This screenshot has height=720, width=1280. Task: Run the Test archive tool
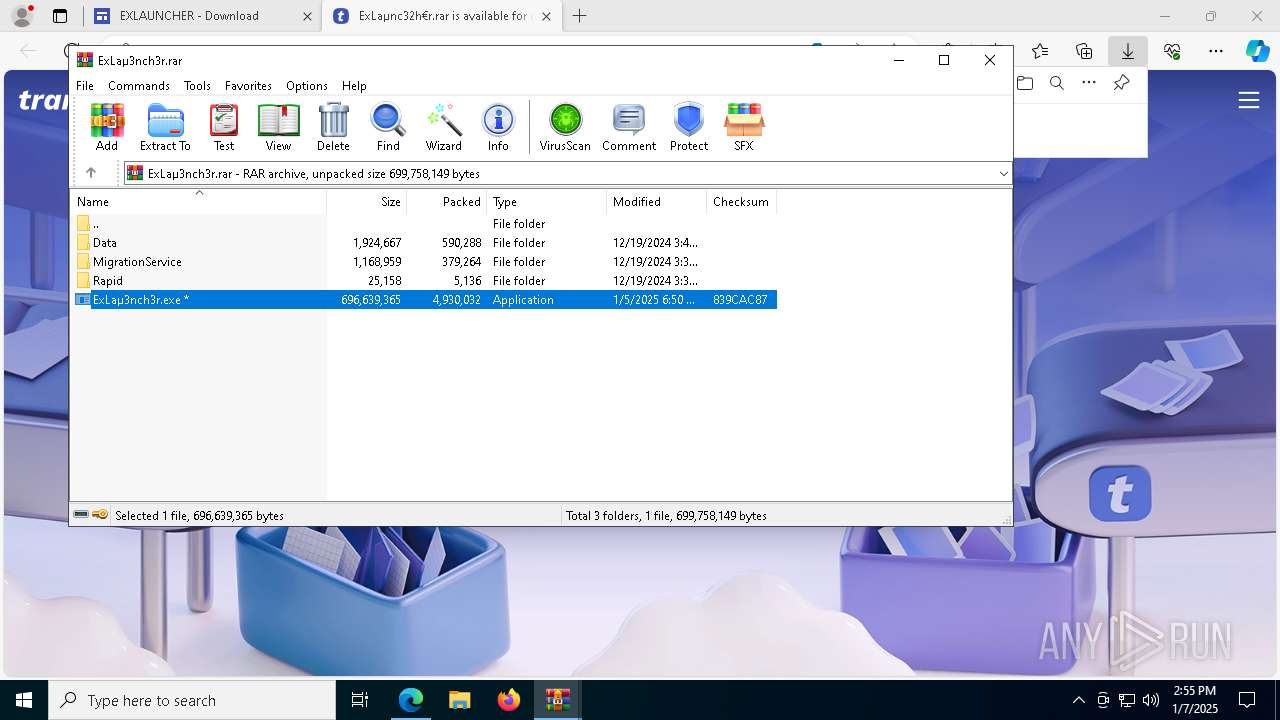coord(224,127)
